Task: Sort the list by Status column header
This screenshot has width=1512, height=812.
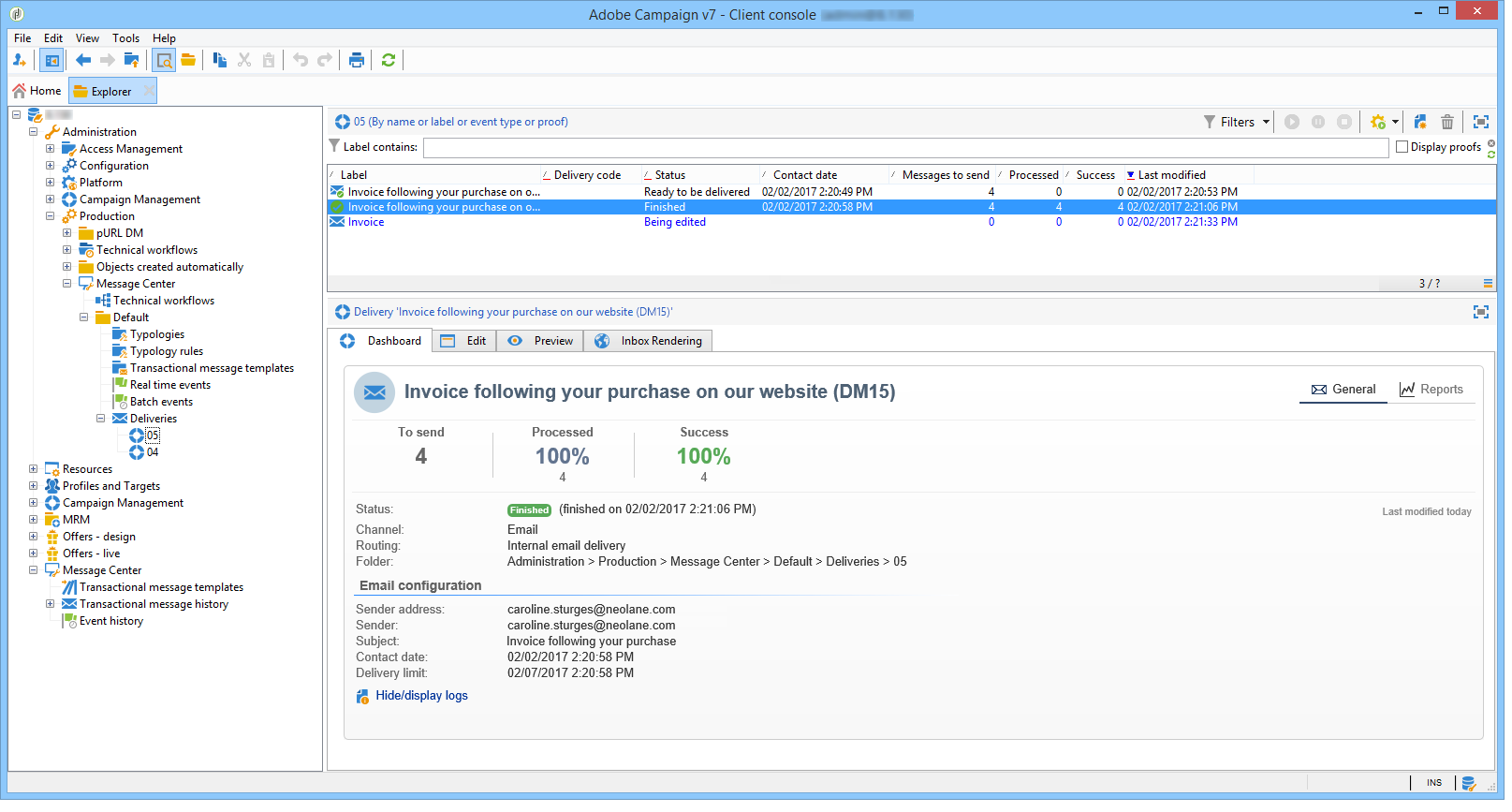Action: (x=700, y=175)
